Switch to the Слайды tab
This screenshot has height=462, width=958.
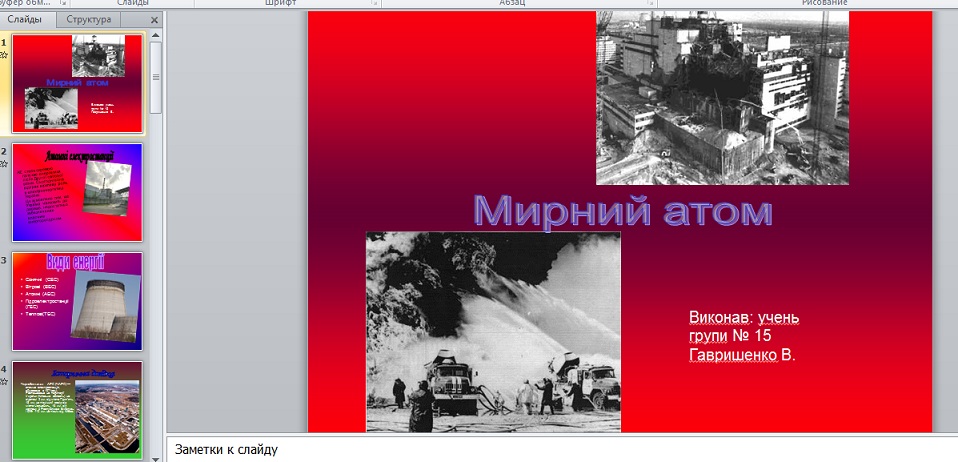[x=25, y=19]
